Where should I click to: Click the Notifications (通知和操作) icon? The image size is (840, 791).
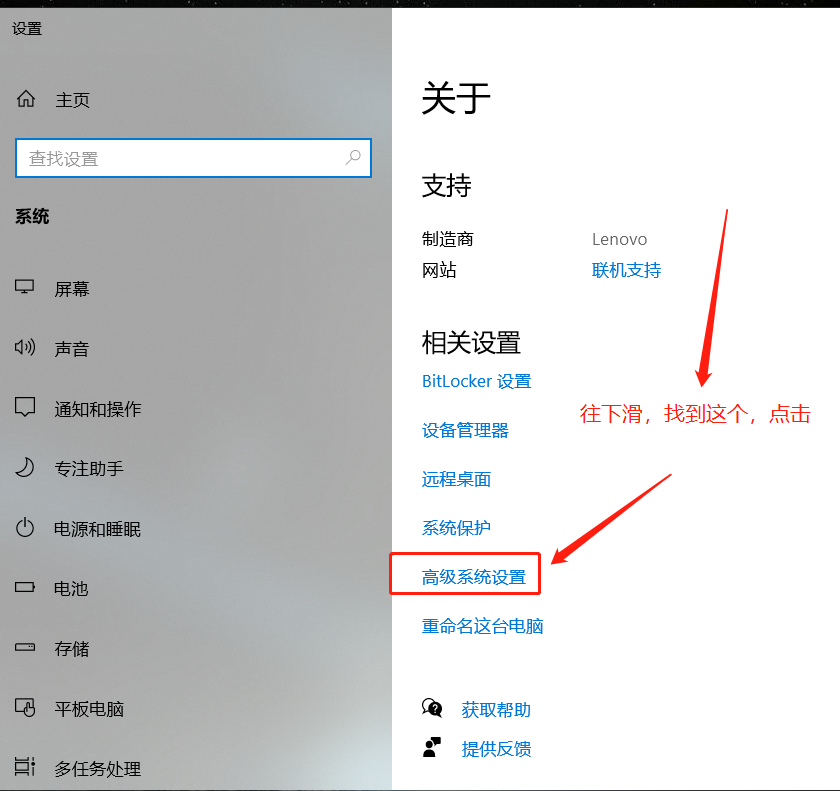pos(25,408)
